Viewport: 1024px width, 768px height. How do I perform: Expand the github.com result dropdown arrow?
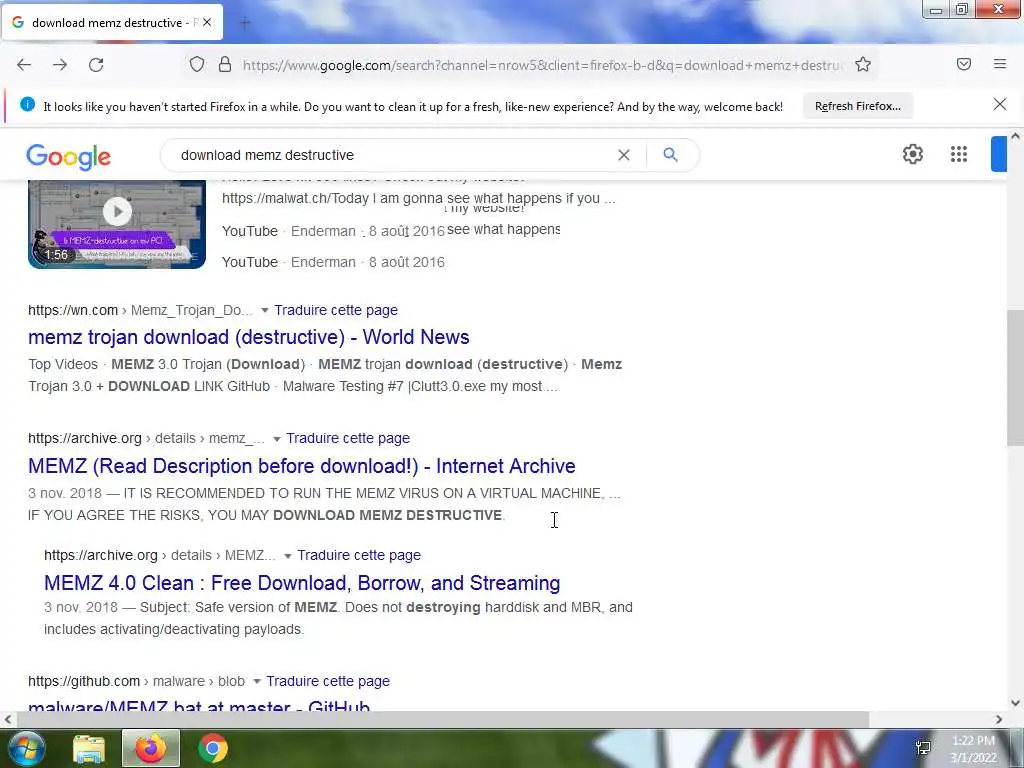coord(257,682)
